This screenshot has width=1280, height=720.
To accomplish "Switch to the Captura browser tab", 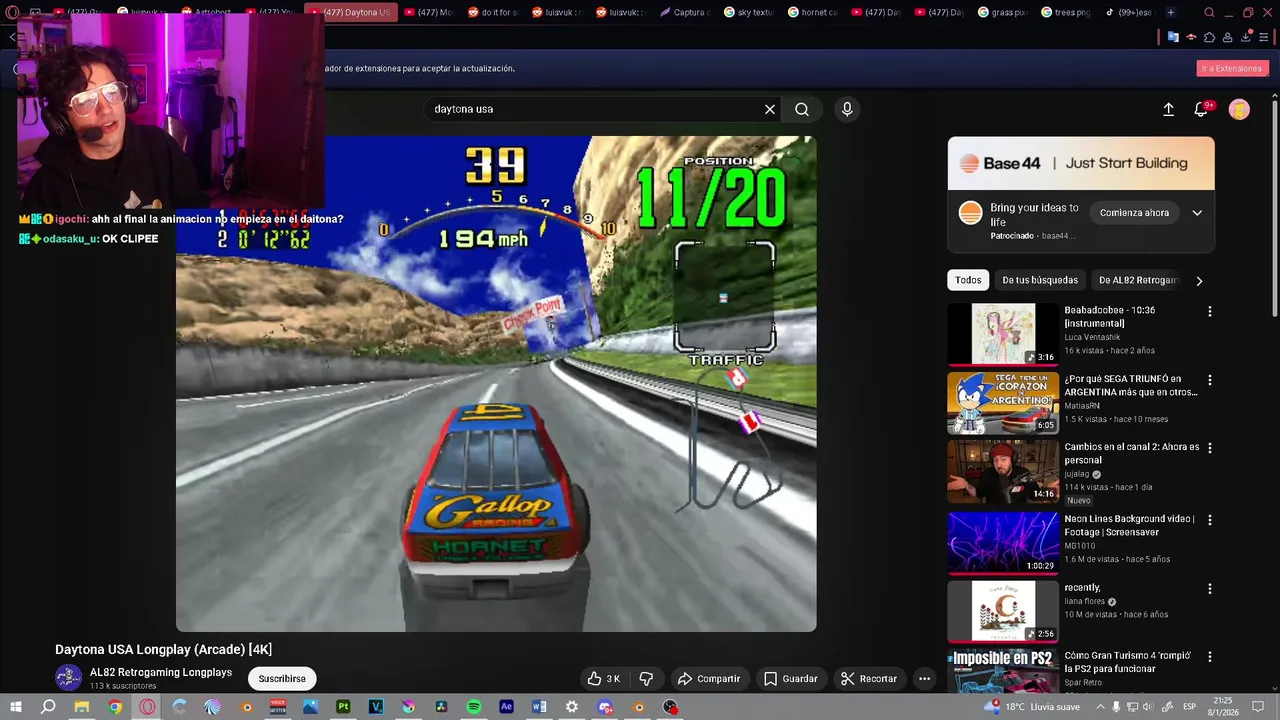I will 687,12.
